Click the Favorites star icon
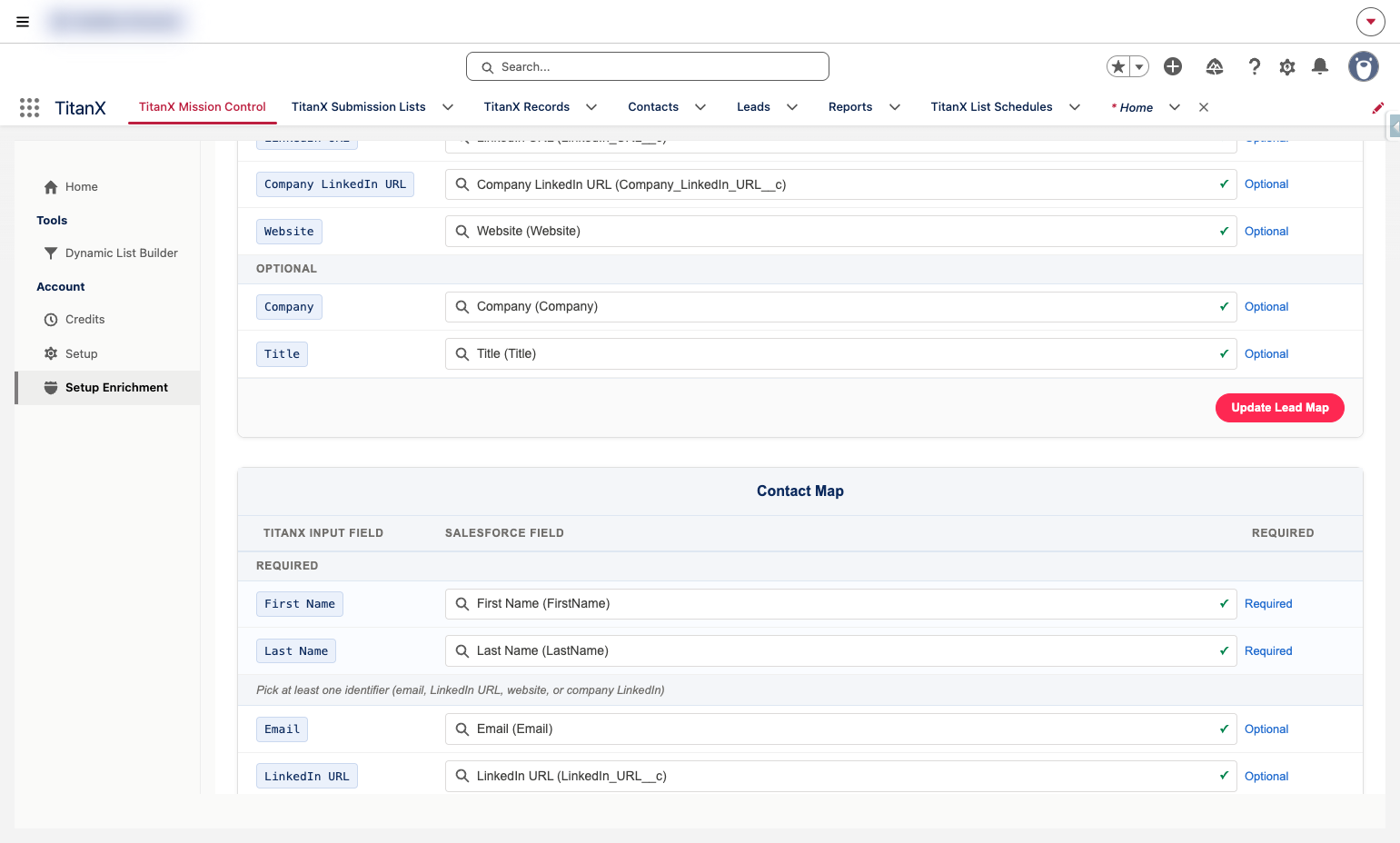1400x843 pixels. (1118, 66)
